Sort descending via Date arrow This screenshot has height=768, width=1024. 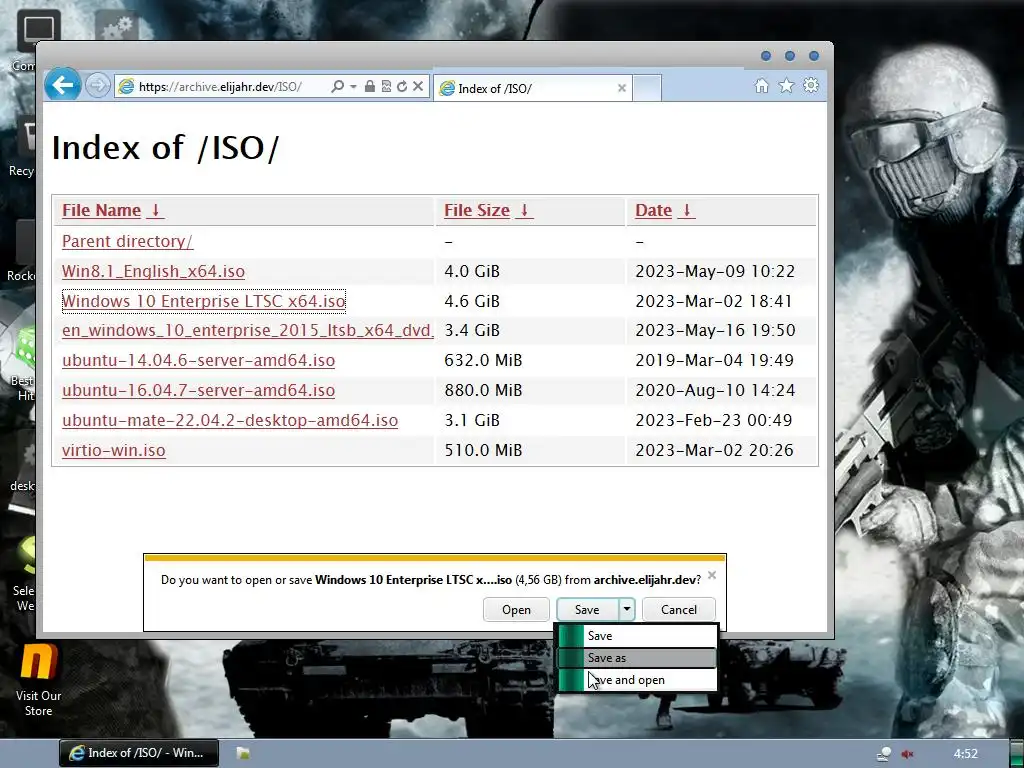tap(686, 210)
